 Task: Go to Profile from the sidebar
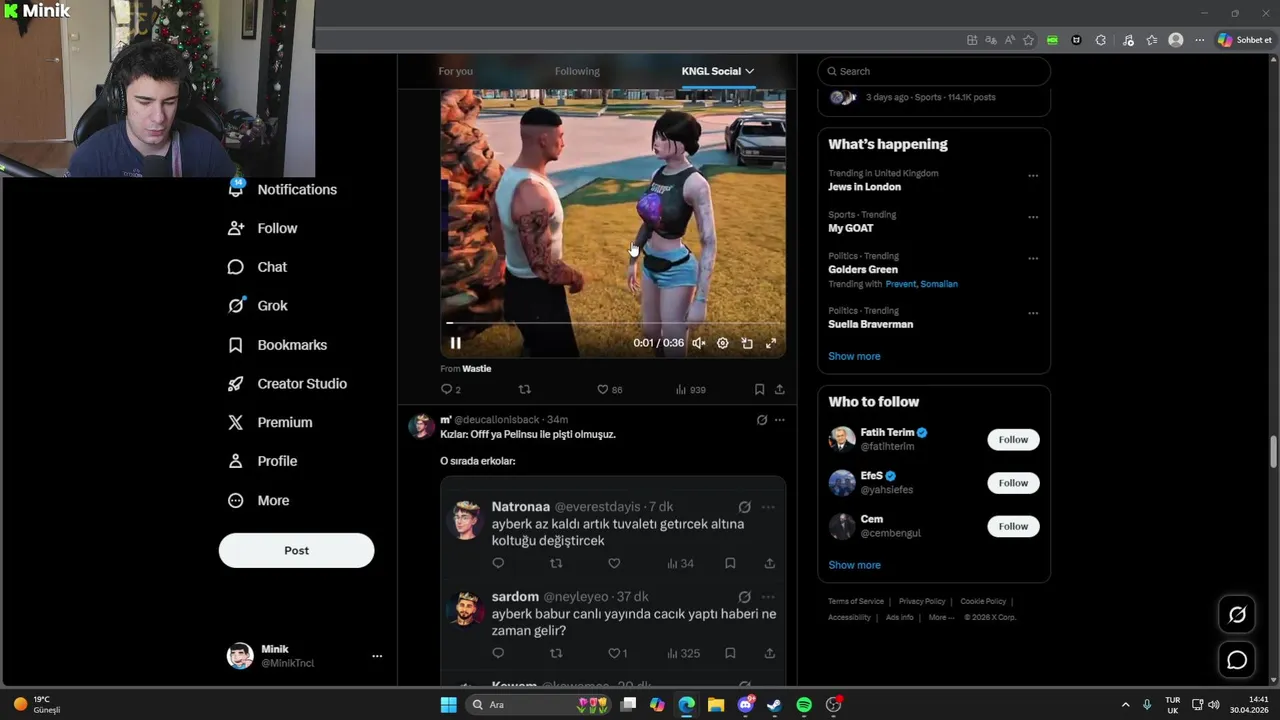(x=263, y=461)
